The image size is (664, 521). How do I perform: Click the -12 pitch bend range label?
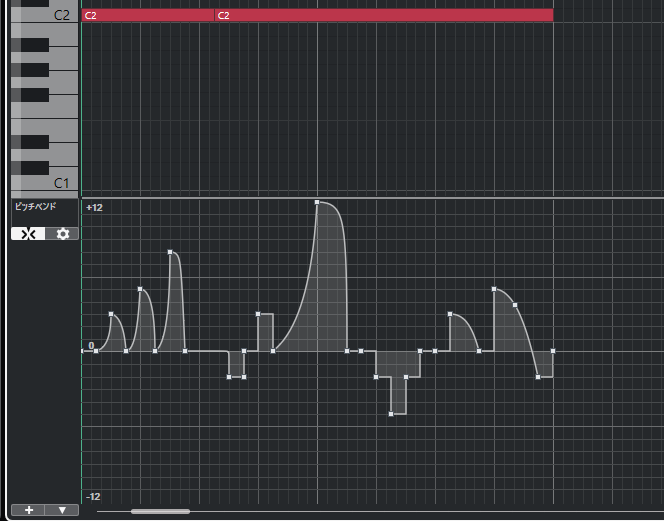pyautogui.click(x=93, y=496)
